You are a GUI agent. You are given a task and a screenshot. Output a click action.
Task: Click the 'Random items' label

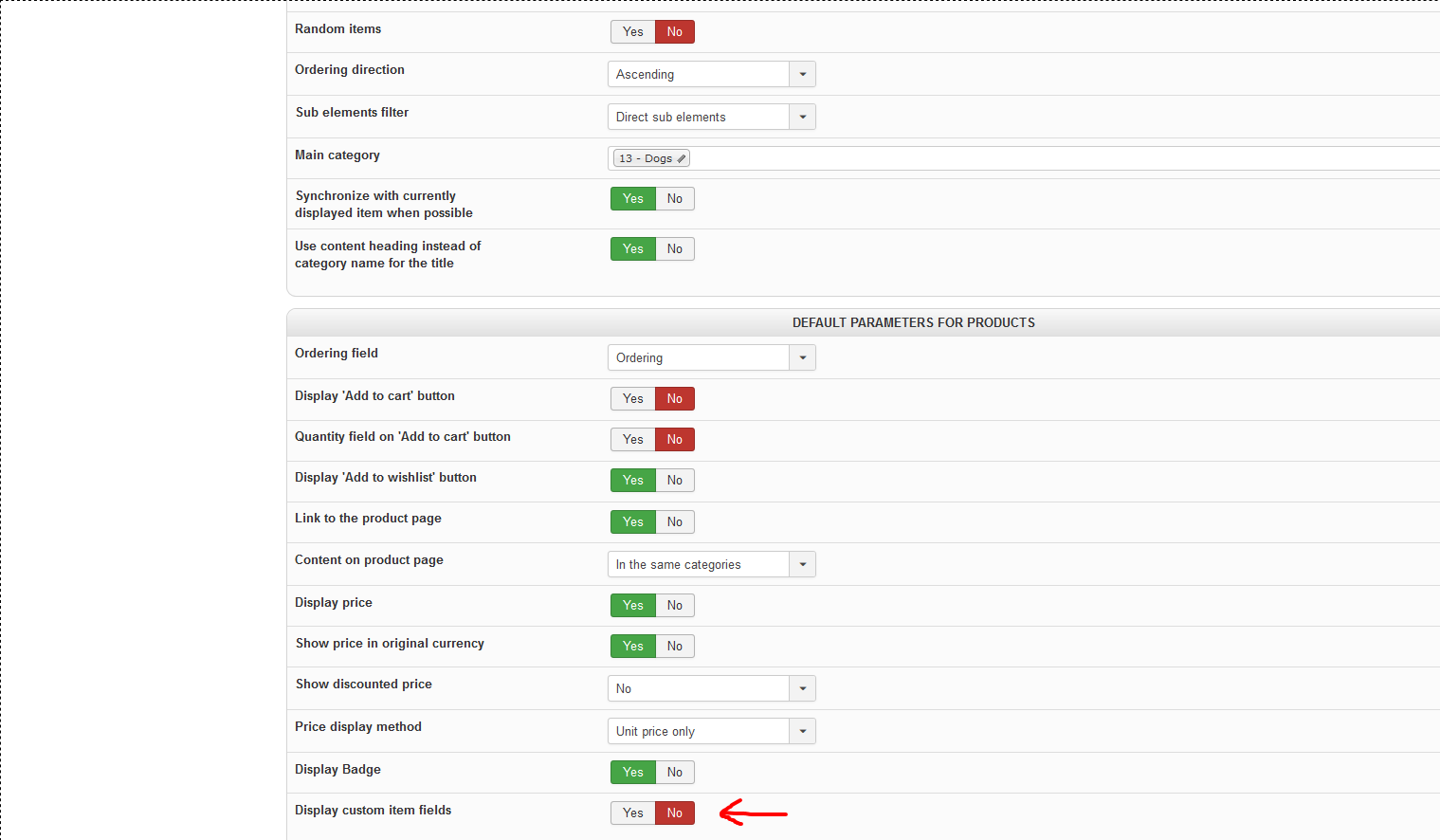(338, 29)
